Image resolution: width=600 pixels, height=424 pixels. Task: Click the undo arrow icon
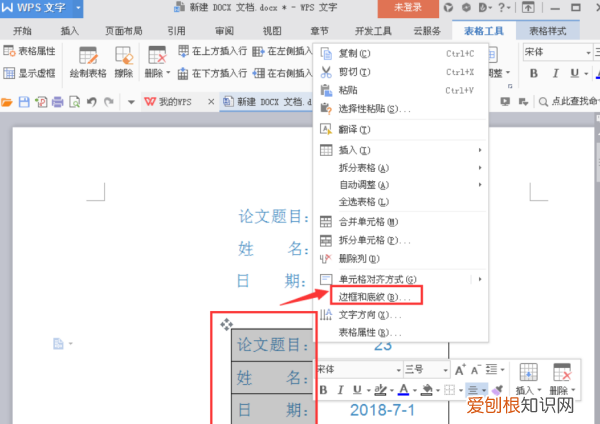91,102
